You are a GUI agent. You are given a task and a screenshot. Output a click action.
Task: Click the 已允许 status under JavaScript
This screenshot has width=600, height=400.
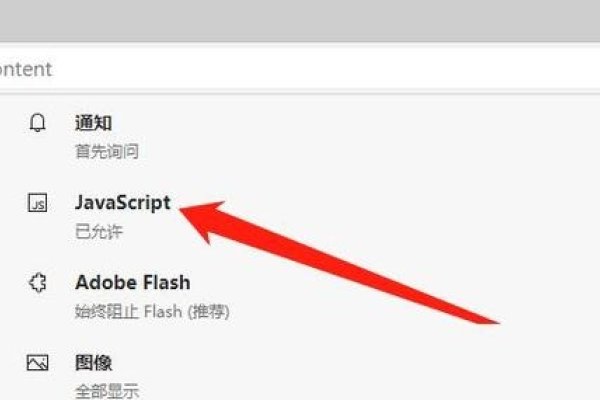(99, 231)
